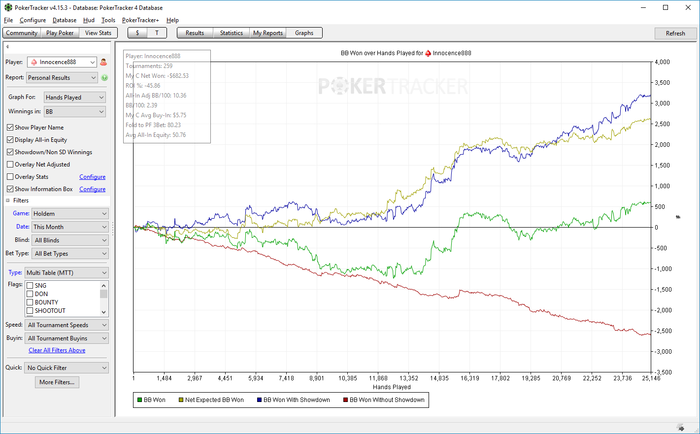
Task: Click the red BB Won Without Showdown swatch
Action: 346,400
